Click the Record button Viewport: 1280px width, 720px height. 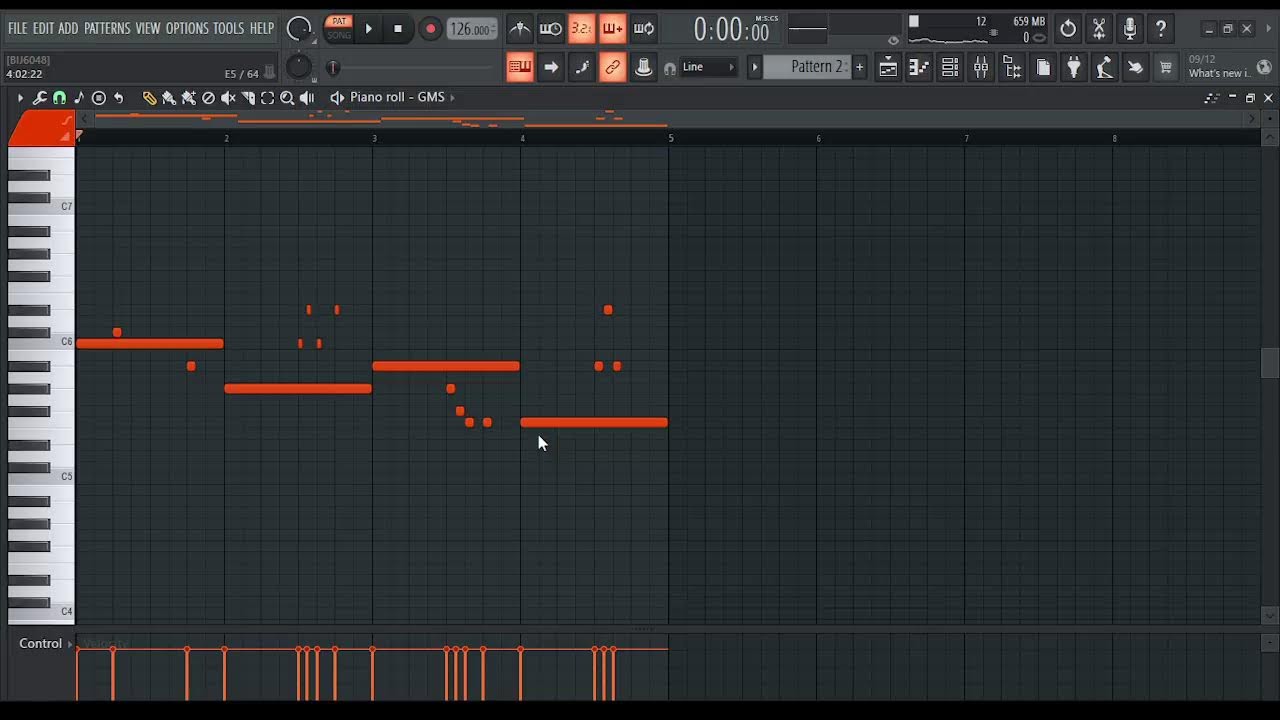(x=430, y=29)
